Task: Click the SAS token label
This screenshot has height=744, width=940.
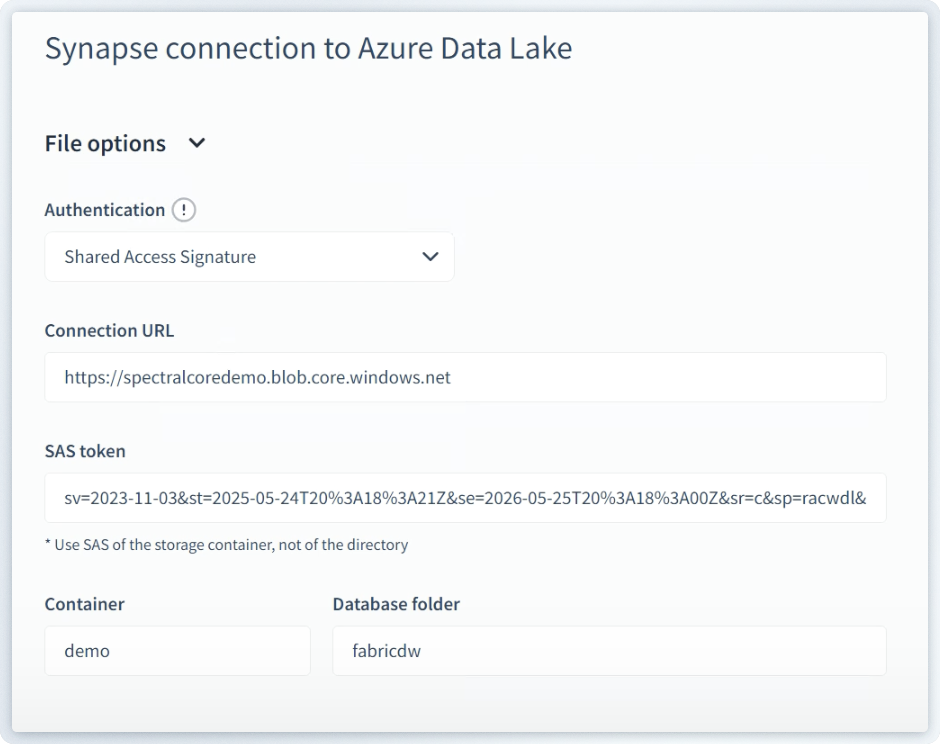Action: point(85,451)
